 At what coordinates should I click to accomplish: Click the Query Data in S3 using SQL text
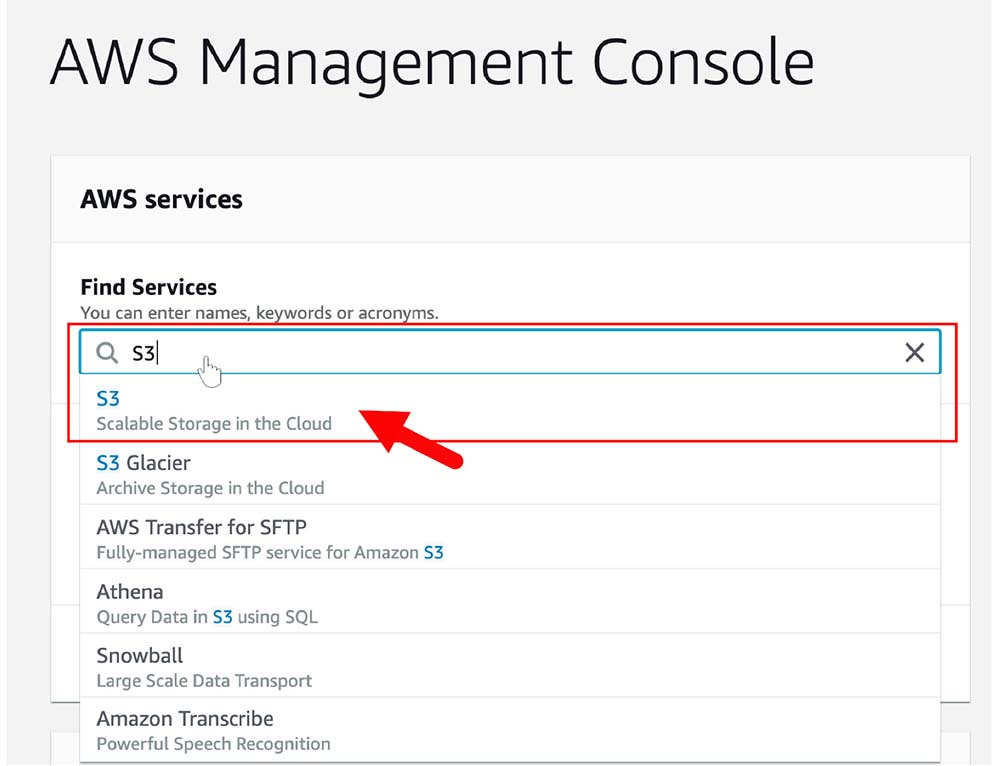(207, 617)
